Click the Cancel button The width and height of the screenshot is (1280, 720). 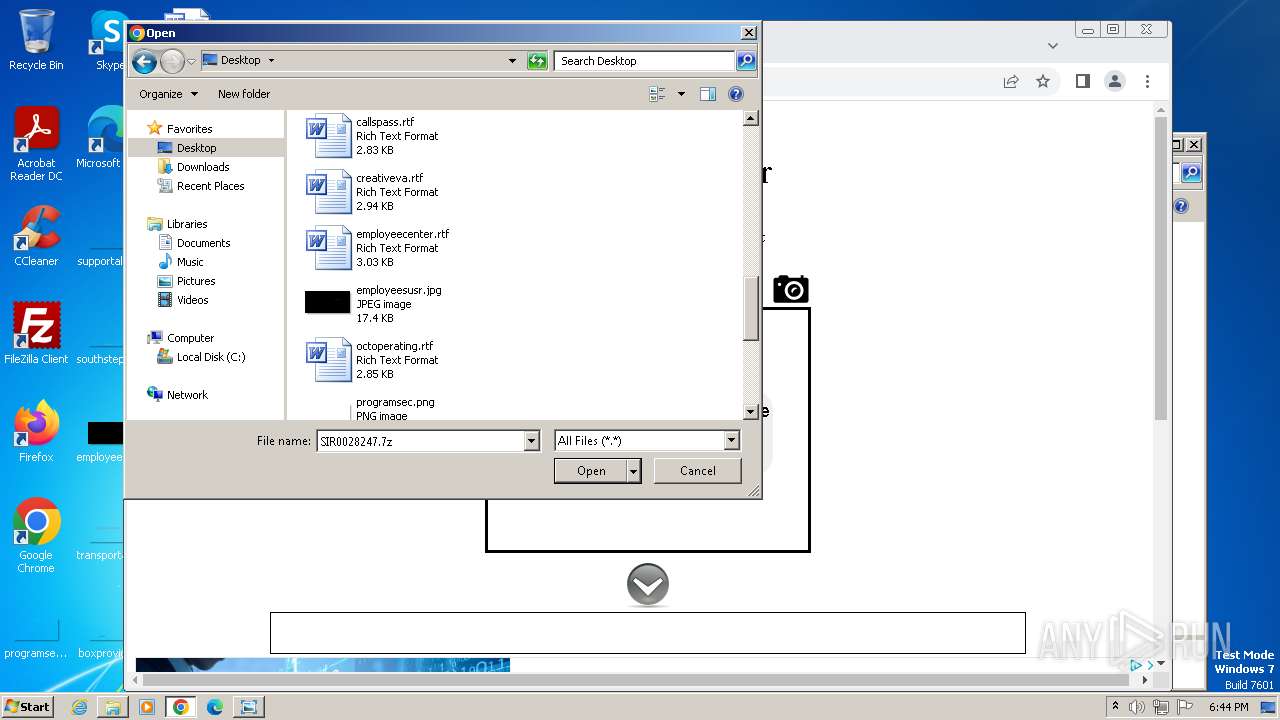point(697,471)
